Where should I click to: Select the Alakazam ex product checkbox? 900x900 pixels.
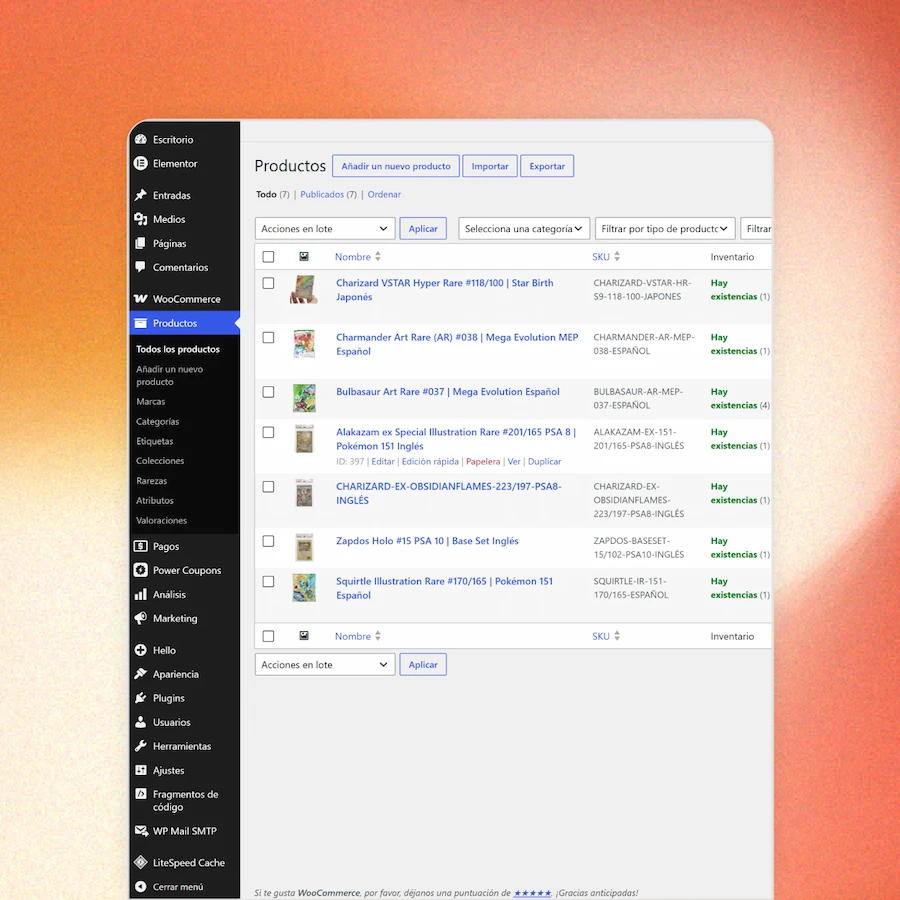[268, 432]
